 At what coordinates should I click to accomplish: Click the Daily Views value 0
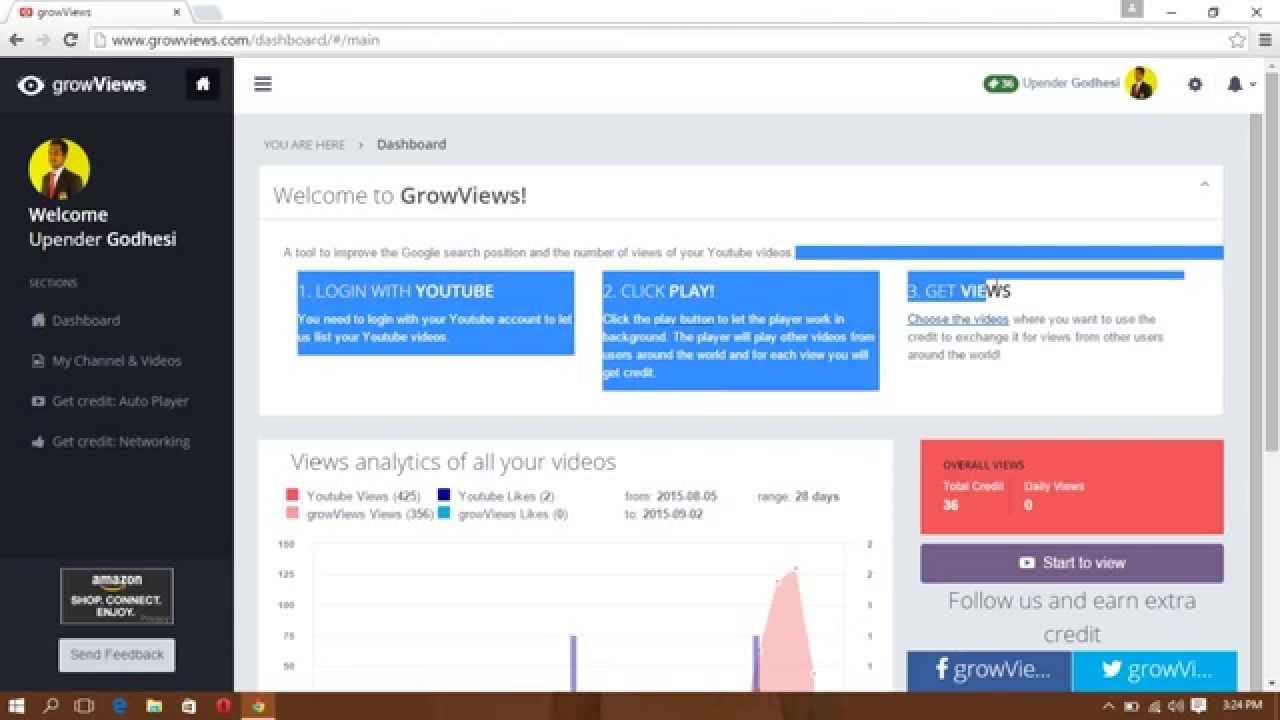pyautogui.click(x=1028, y=505)
